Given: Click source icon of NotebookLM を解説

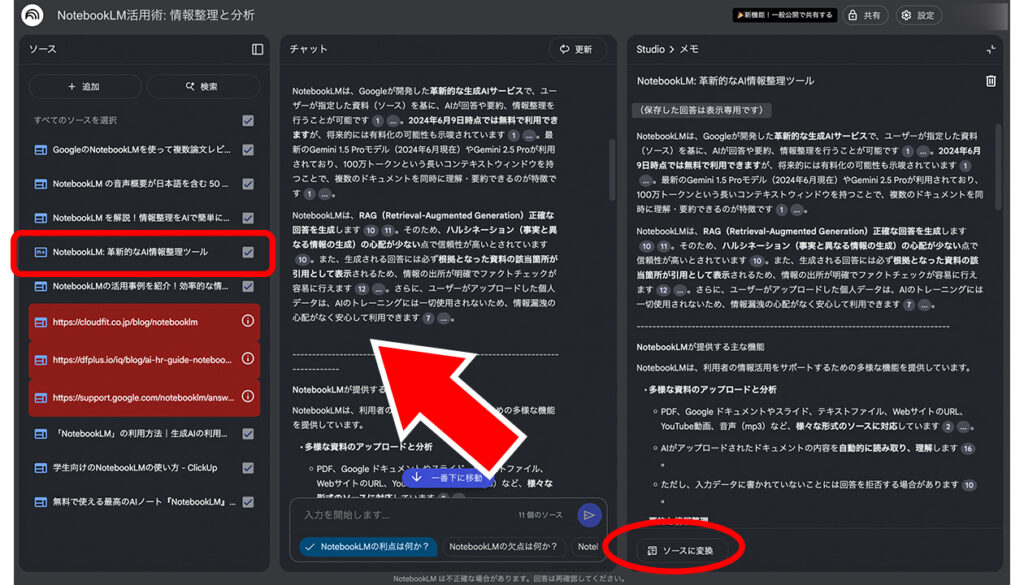Looking at the screenshot, I should (x=40, y=218).
